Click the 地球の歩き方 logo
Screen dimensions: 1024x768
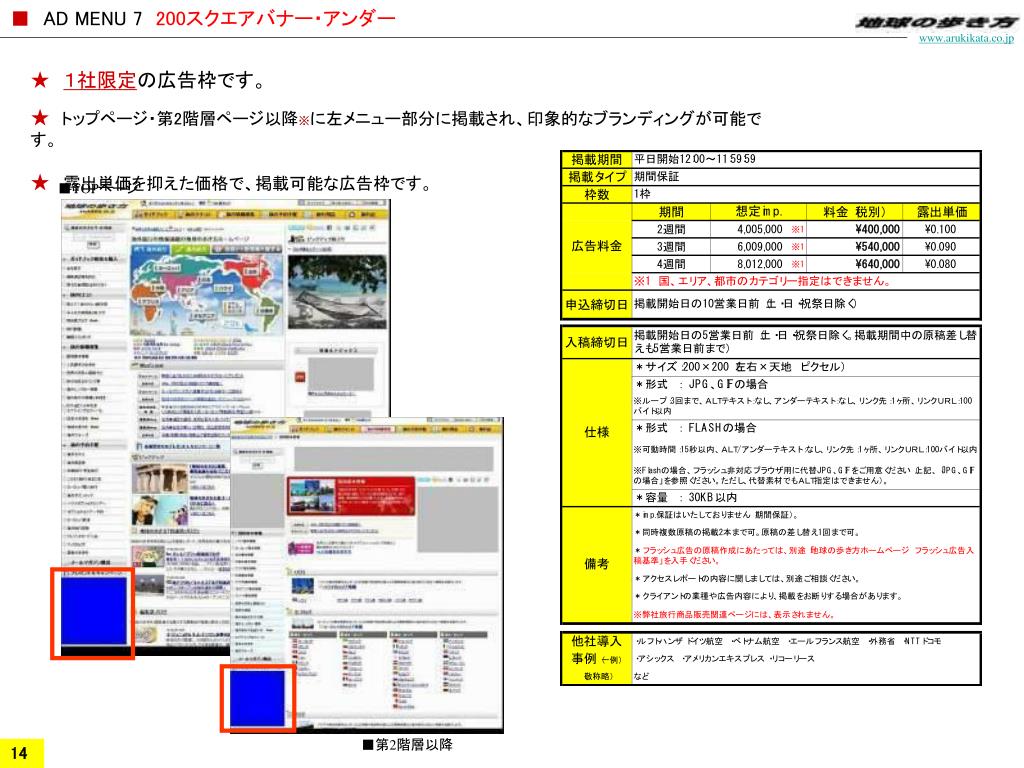pos(937,23)
